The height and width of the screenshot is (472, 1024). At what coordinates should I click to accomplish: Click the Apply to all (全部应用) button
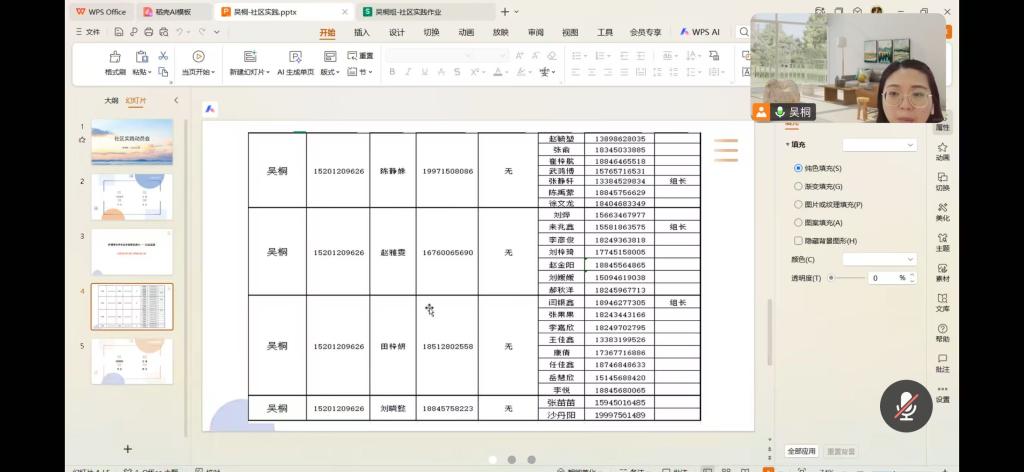point(801,451)
